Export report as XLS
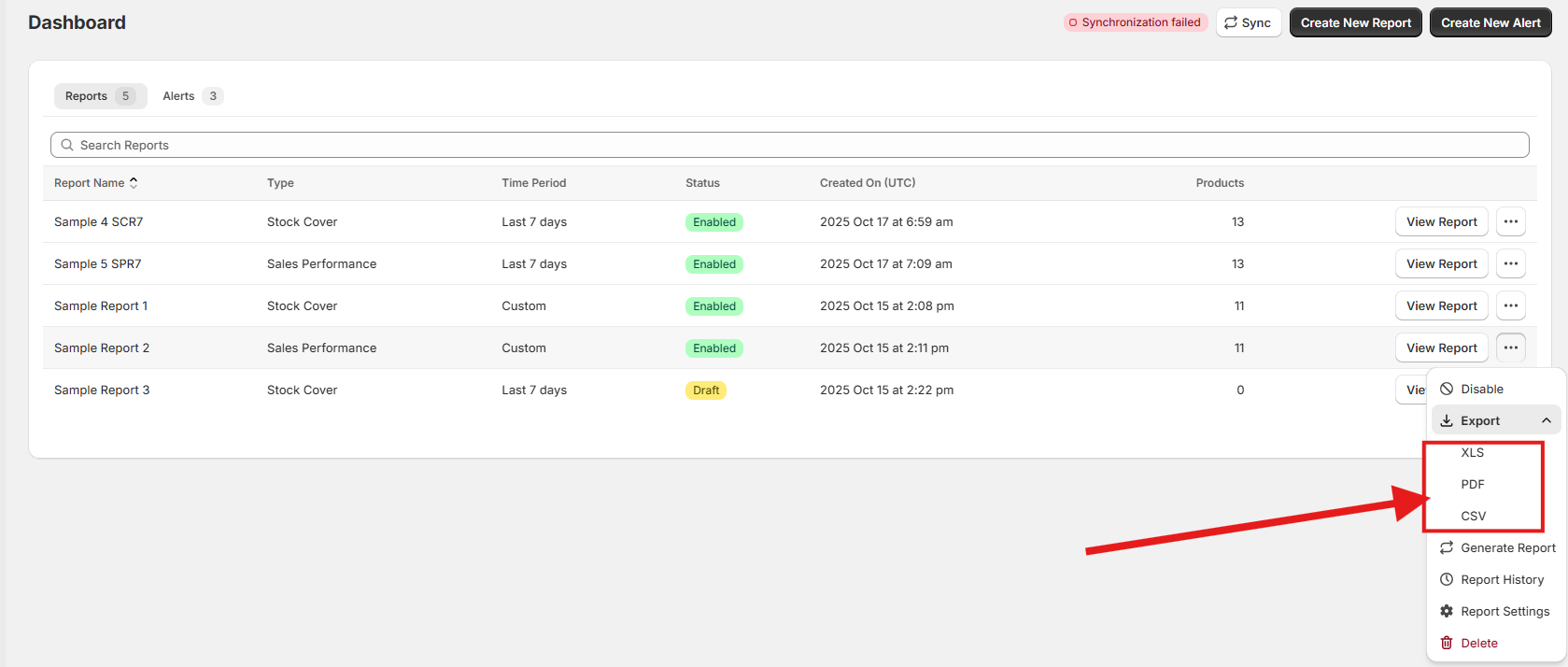Screen dimensions: 1568x667 [x=1473, y=452]
